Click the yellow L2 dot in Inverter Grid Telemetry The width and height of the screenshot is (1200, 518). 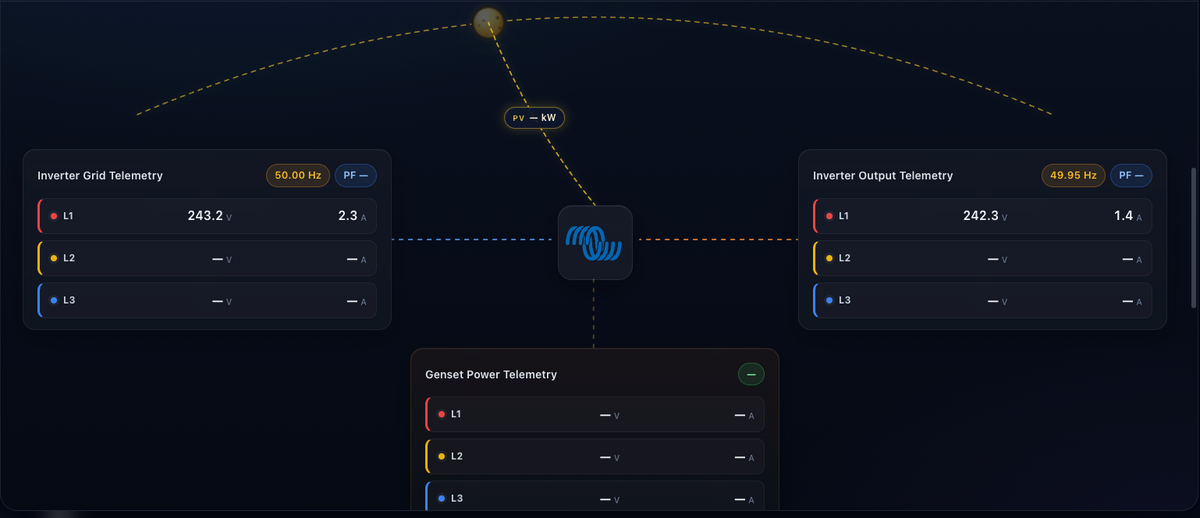coord(53,258)
